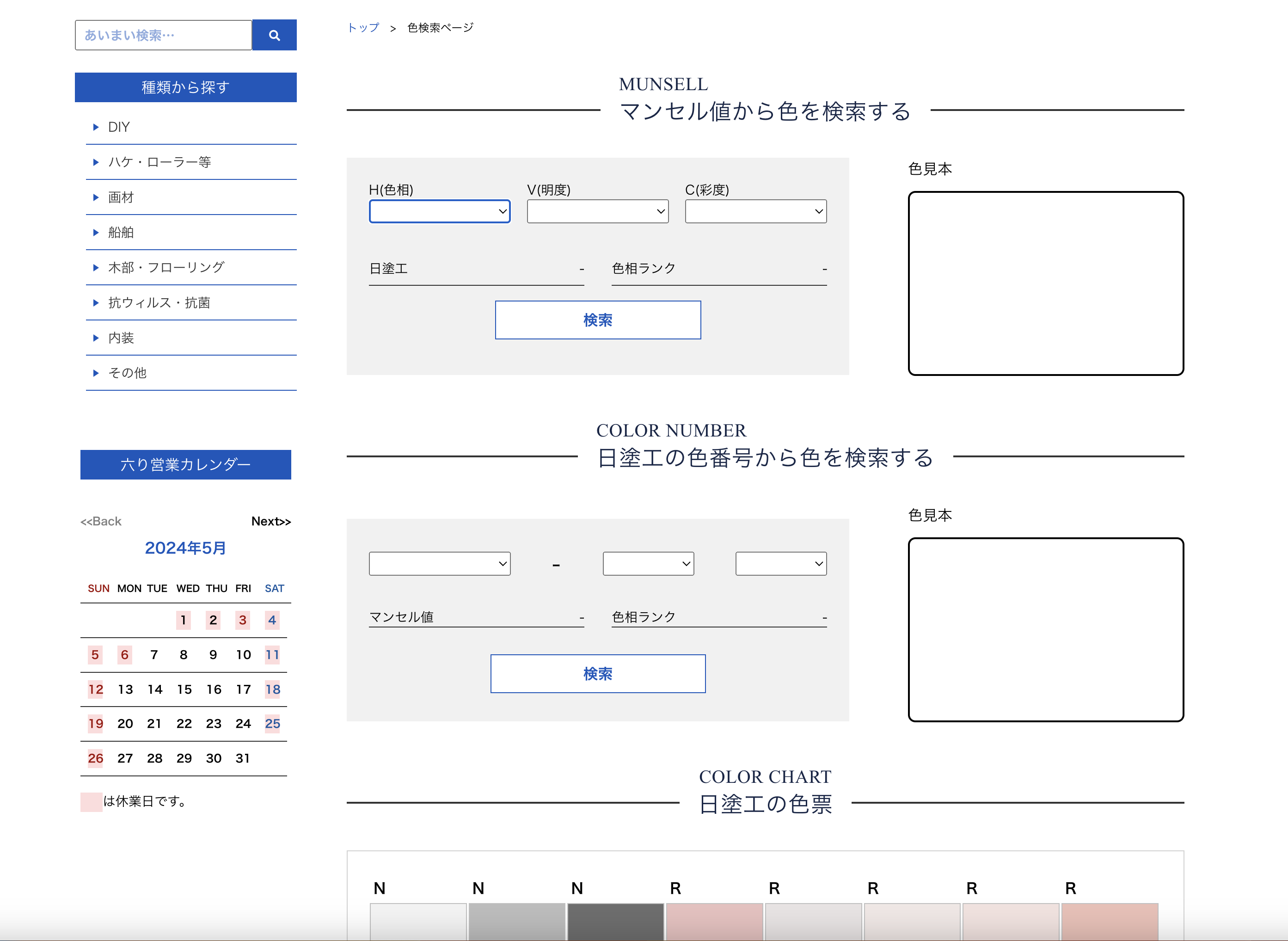The height and width of the screenshot is (941, 1288).
Task: Select May 25 on the calendar
Action: (x=272, y=724)
